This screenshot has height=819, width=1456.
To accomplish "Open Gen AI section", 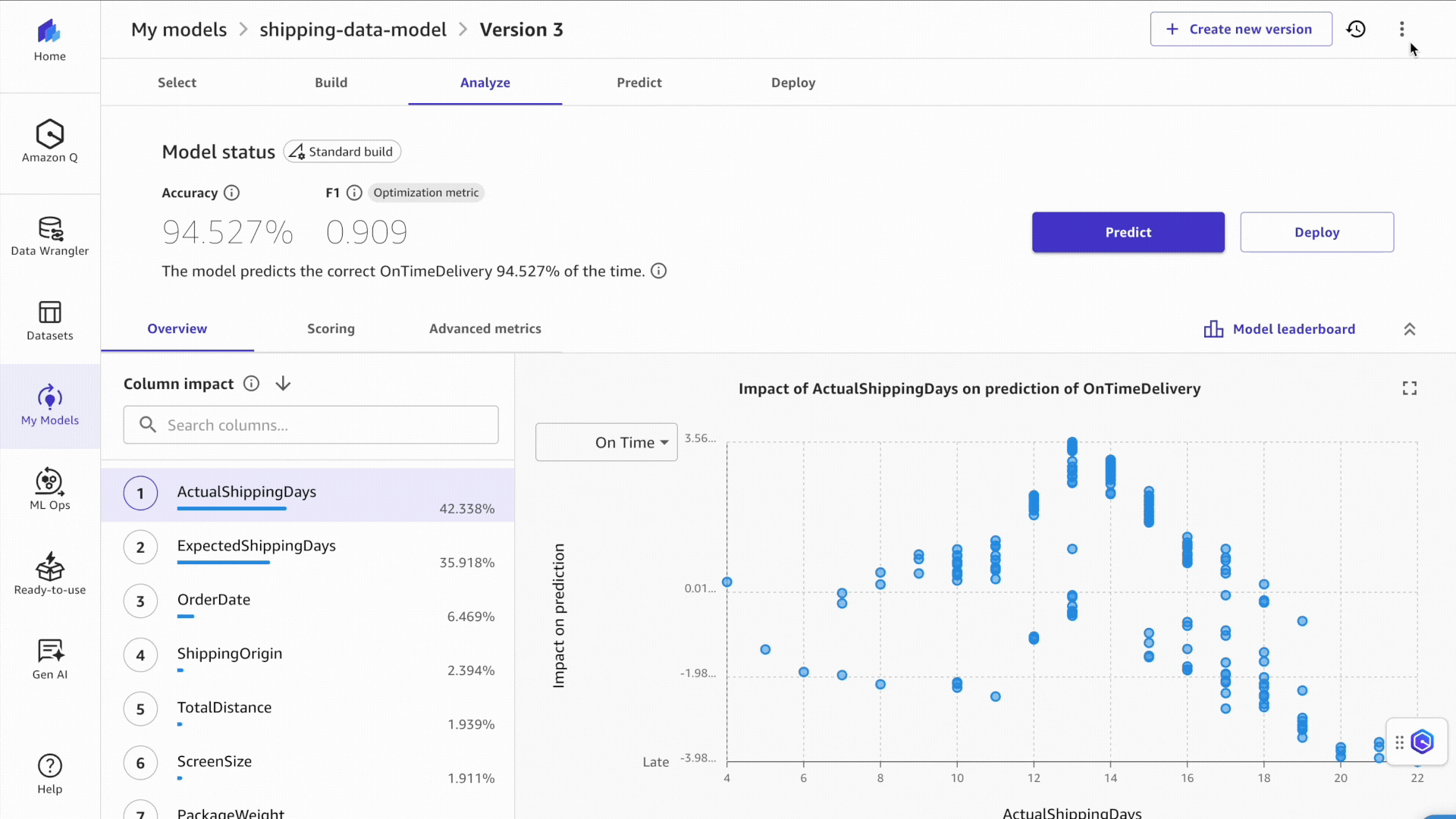I will tap(50, 658).
